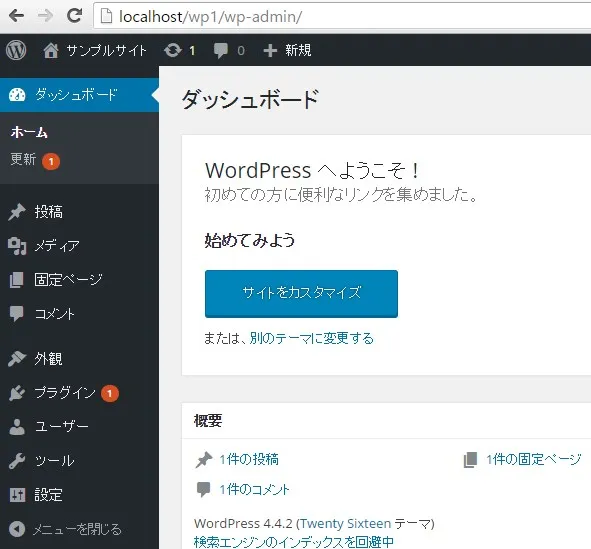Click the plus icon for new content
The width and height of the screenshot is (591, 549).
270,50
